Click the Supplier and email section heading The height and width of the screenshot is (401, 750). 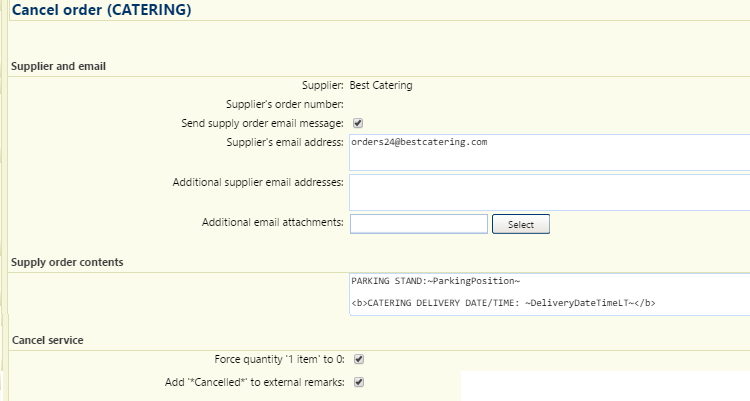58,67
